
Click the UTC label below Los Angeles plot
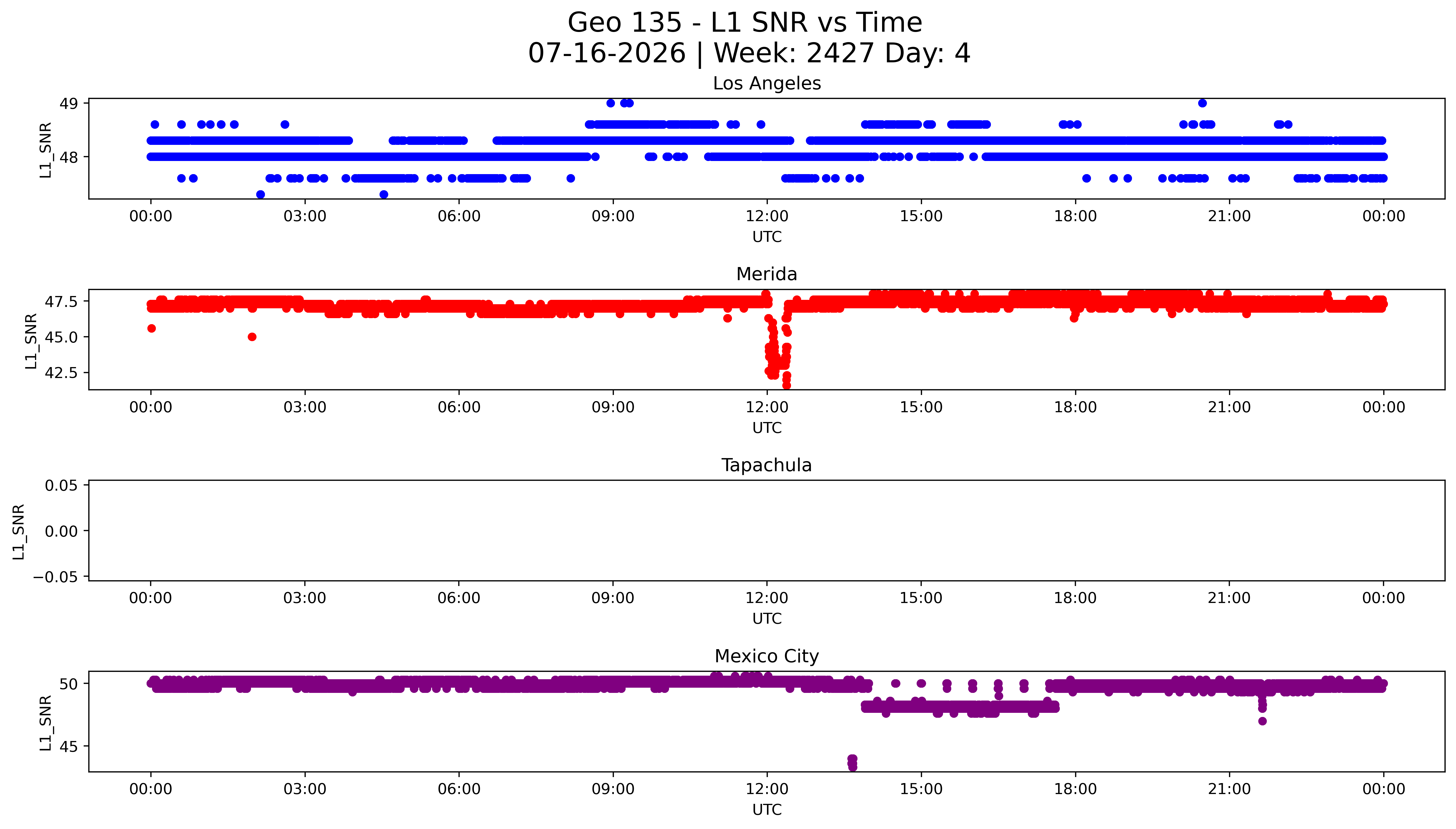(x=767, y=237)
